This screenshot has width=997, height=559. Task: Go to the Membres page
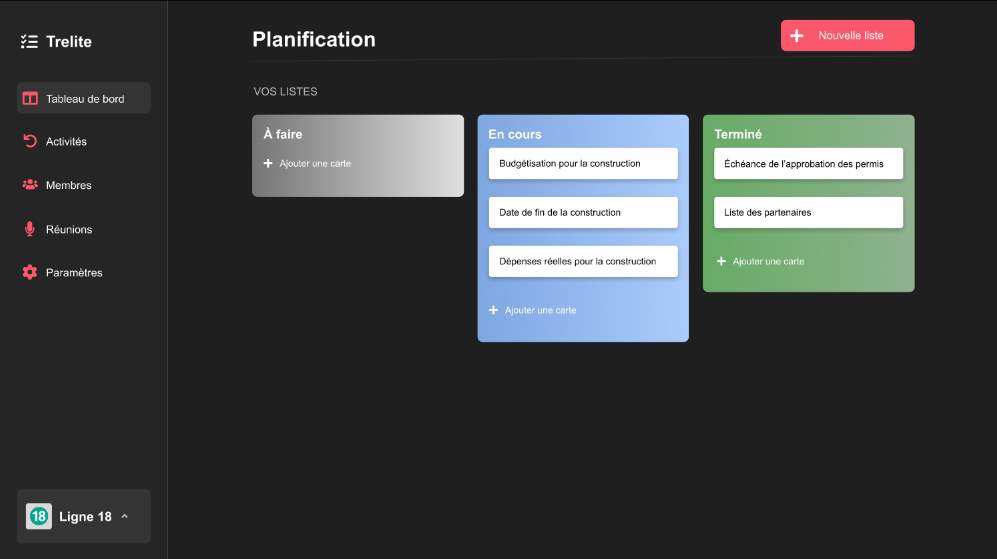pos(68,186)
